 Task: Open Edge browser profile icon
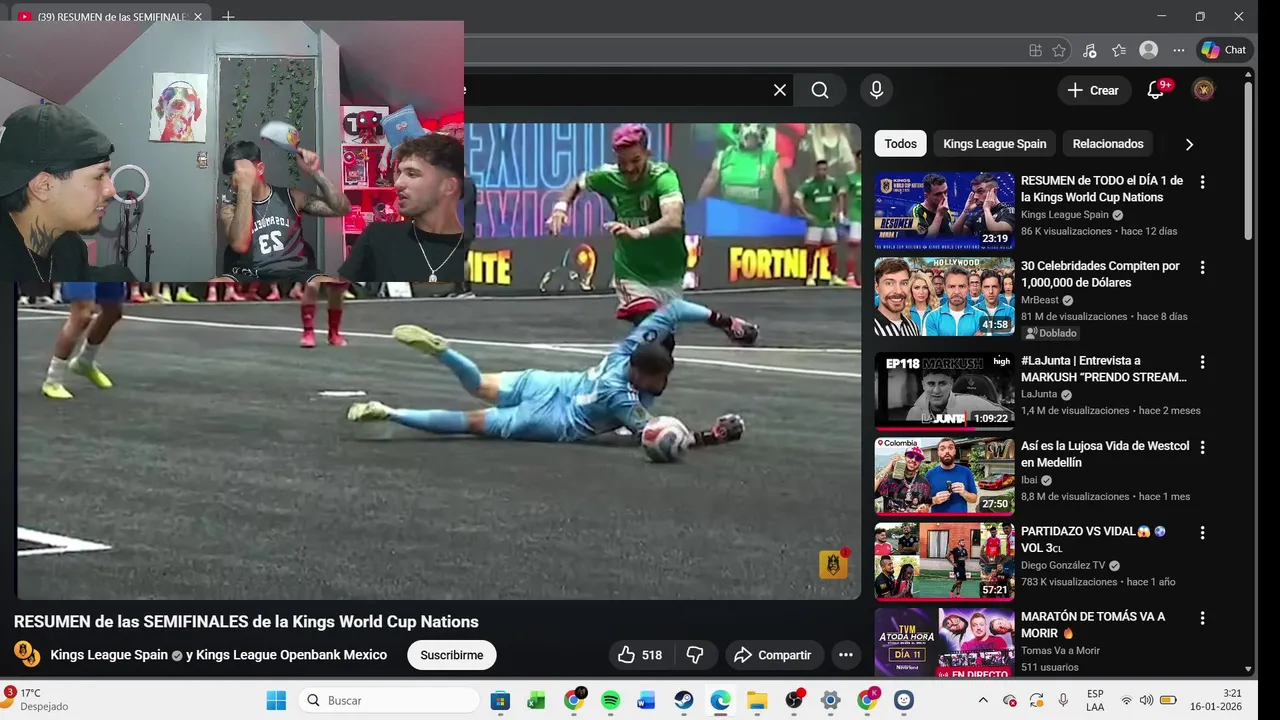click(1149, 50)
